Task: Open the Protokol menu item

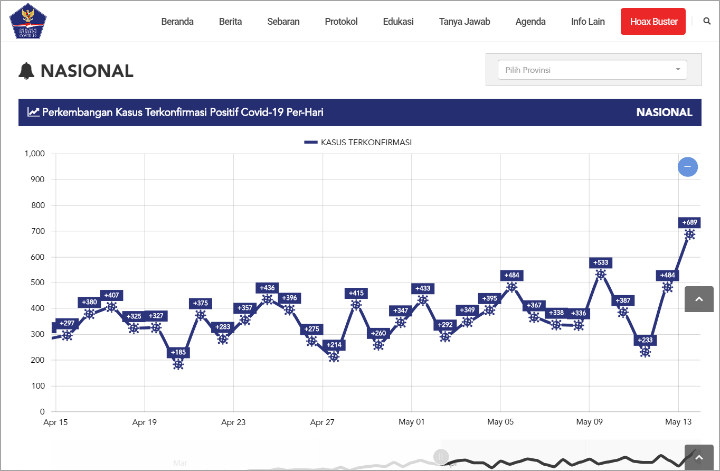Action: tap(341, 22)
